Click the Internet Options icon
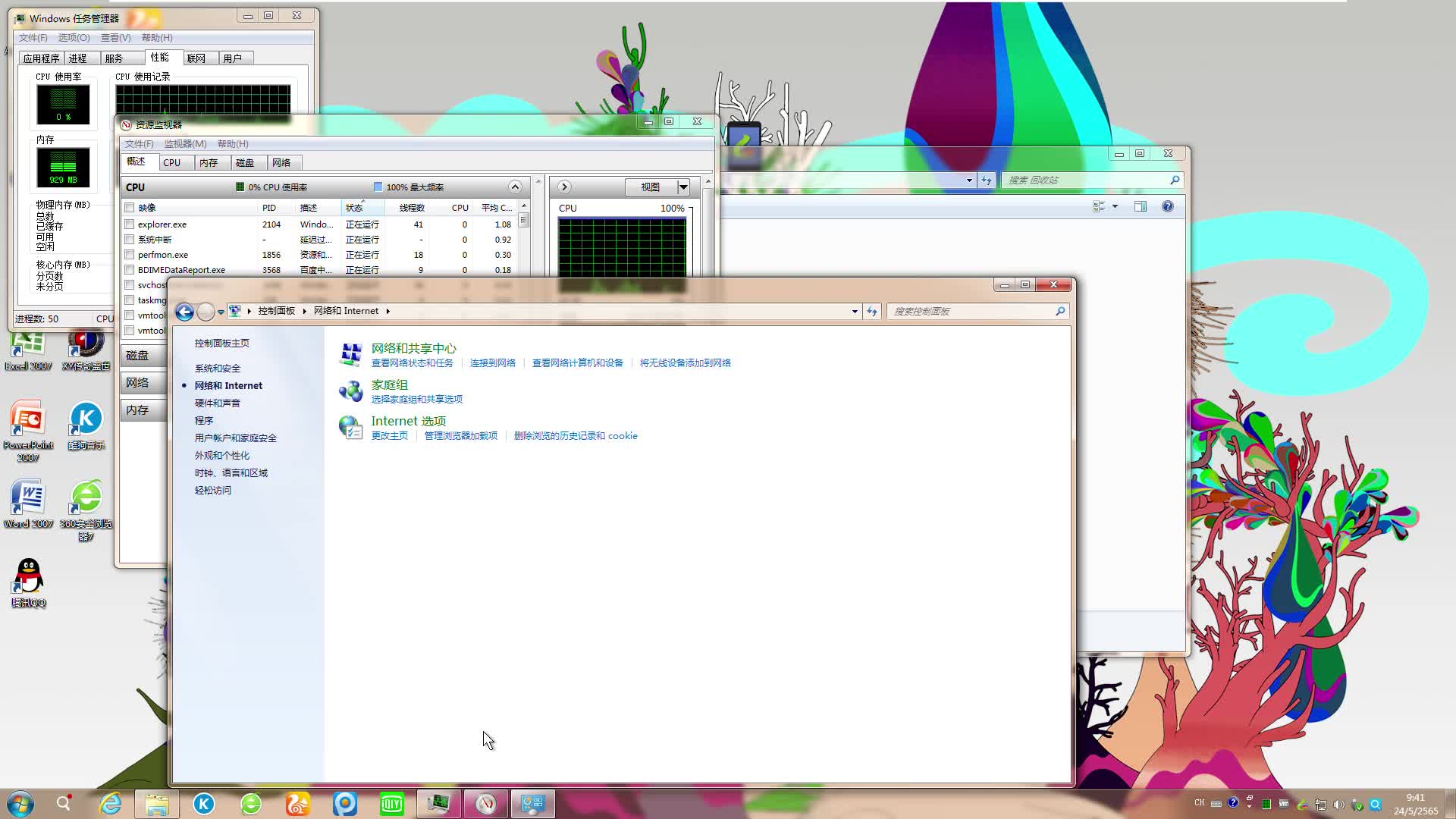The height and width of the screenshot is (819, 1456). tap(350, 427)
